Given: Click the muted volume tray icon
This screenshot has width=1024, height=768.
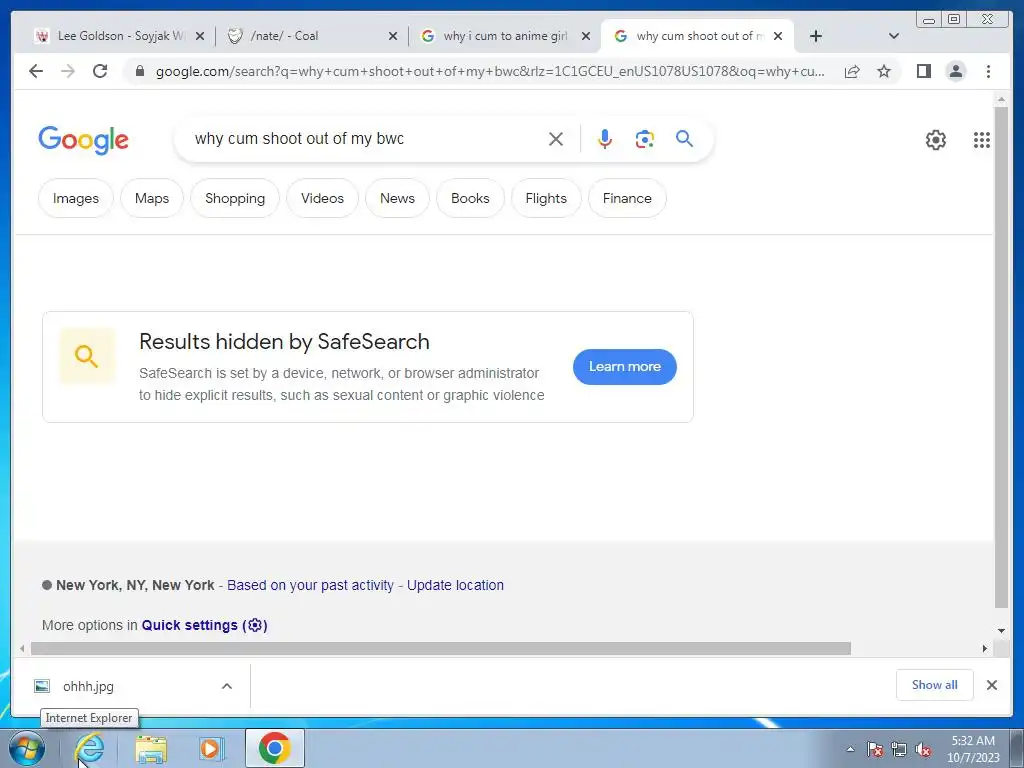Looking at the screenshot, I should coord(923,750).
